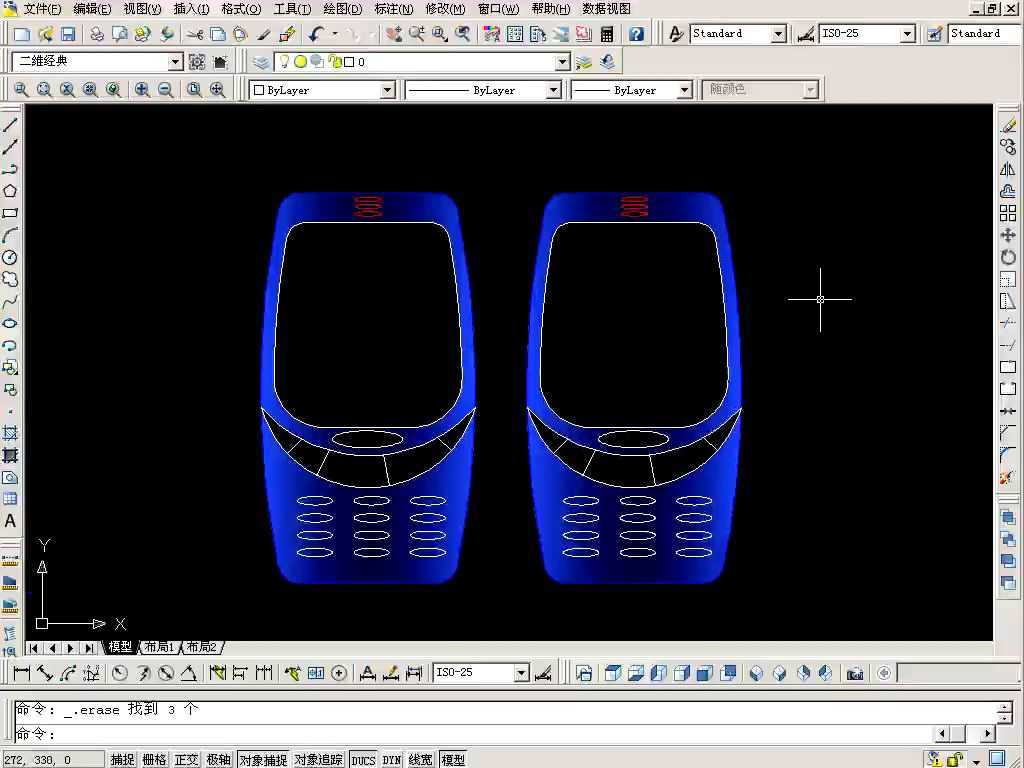Select the Rectangle draw tool
The width and height of the screenshot is (1024, 768).
tap(10, 213)
